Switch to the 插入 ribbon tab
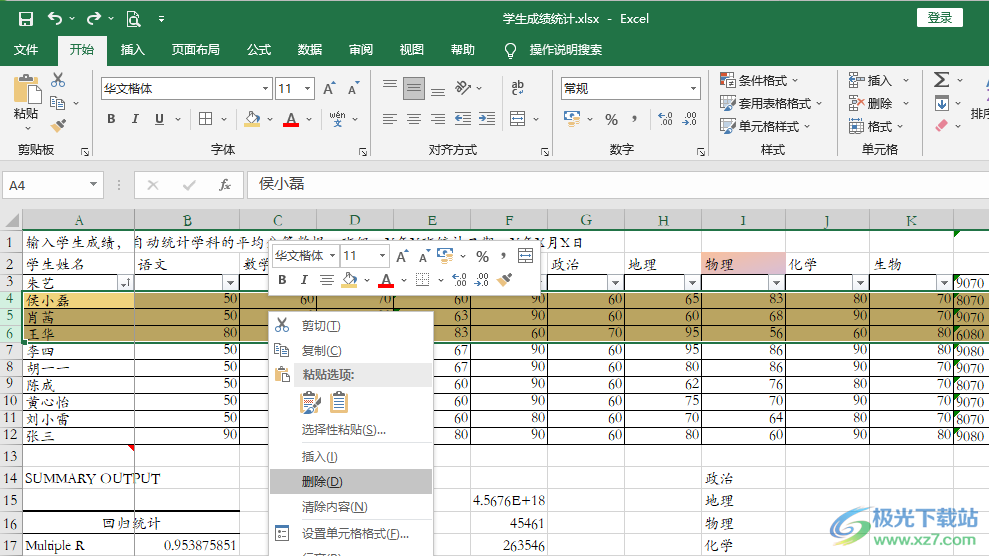Screen dimensions: 989x556 tap(132, 49)
